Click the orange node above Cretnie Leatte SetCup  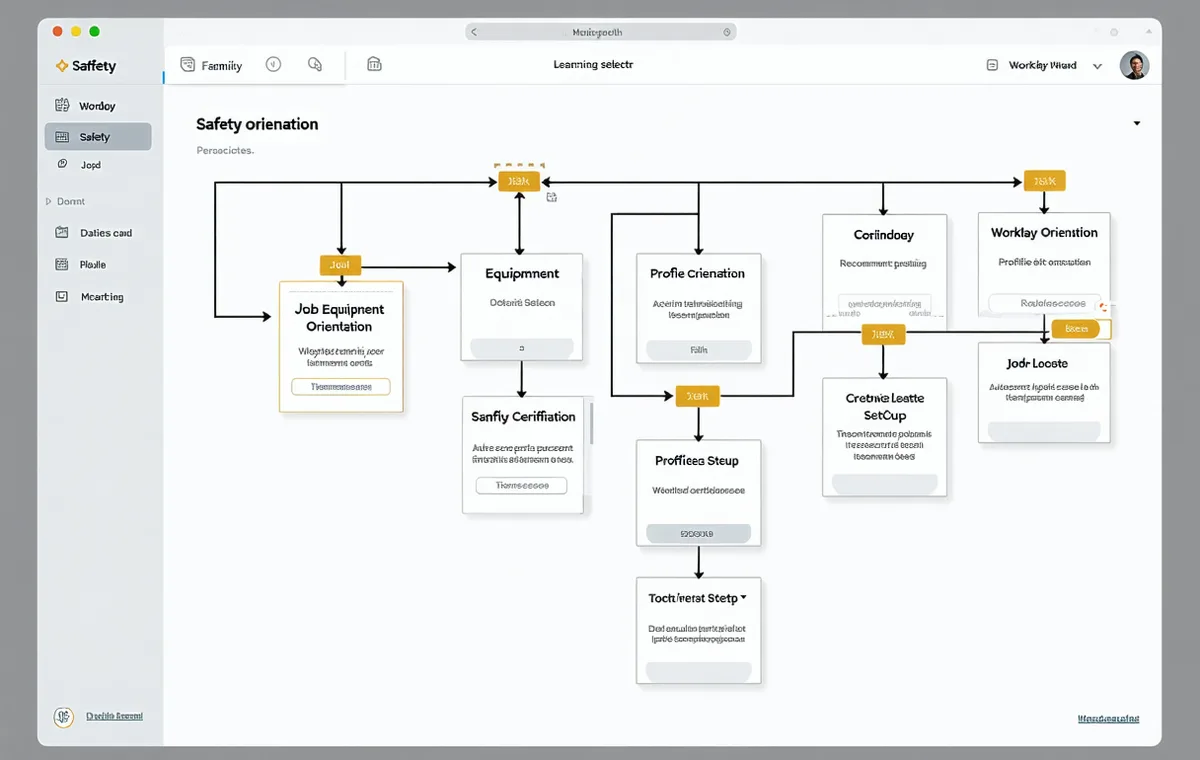coord(883,334)
